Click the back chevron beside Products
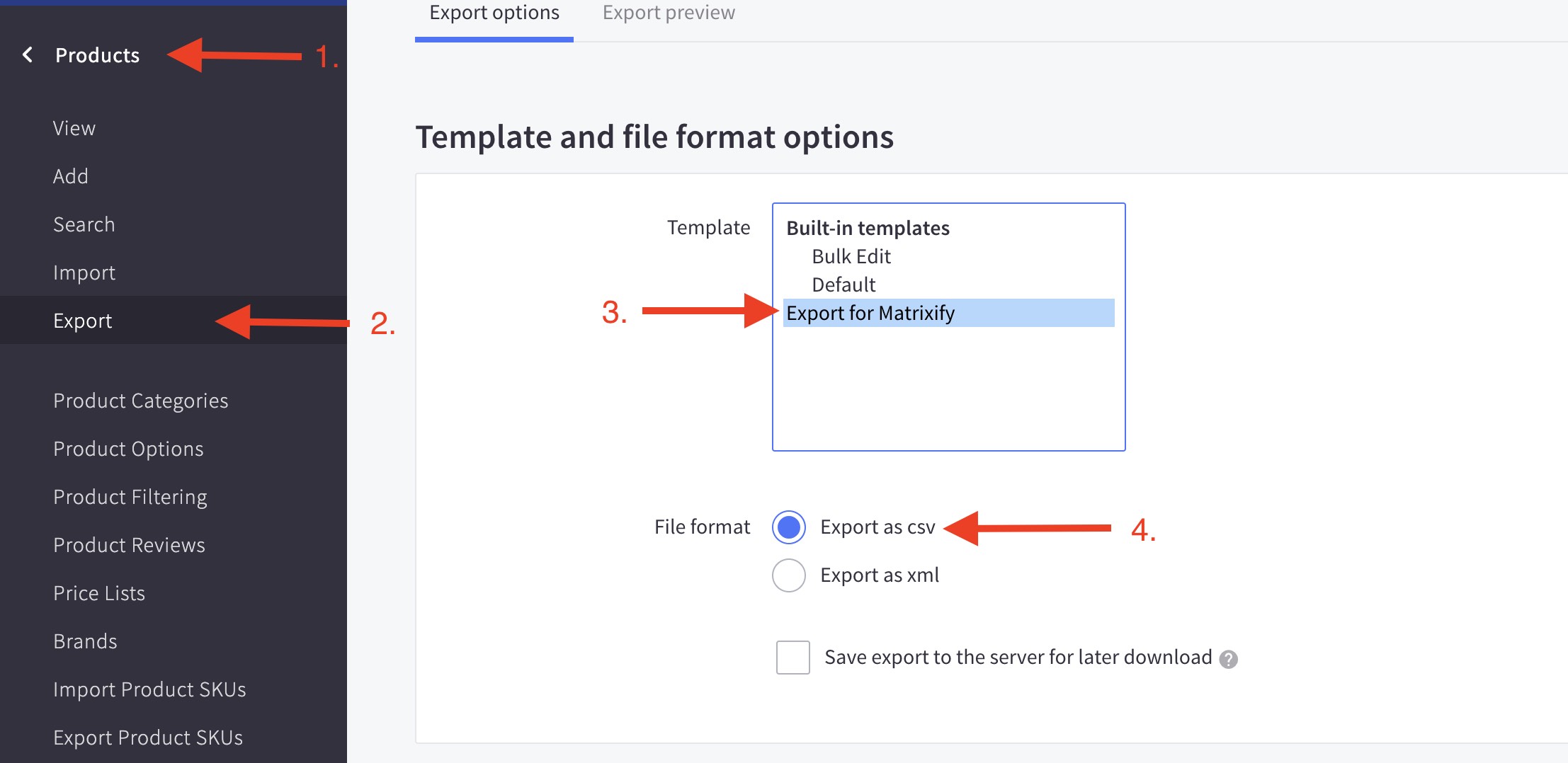This screenshot has height=763, width=1568. pos(28,54)
